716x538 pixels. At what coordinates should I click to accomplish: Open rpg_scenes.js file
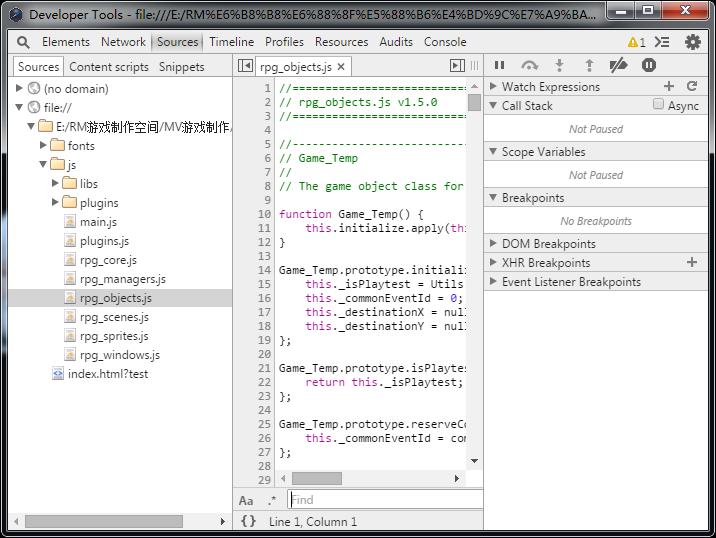tap(114, 317)
